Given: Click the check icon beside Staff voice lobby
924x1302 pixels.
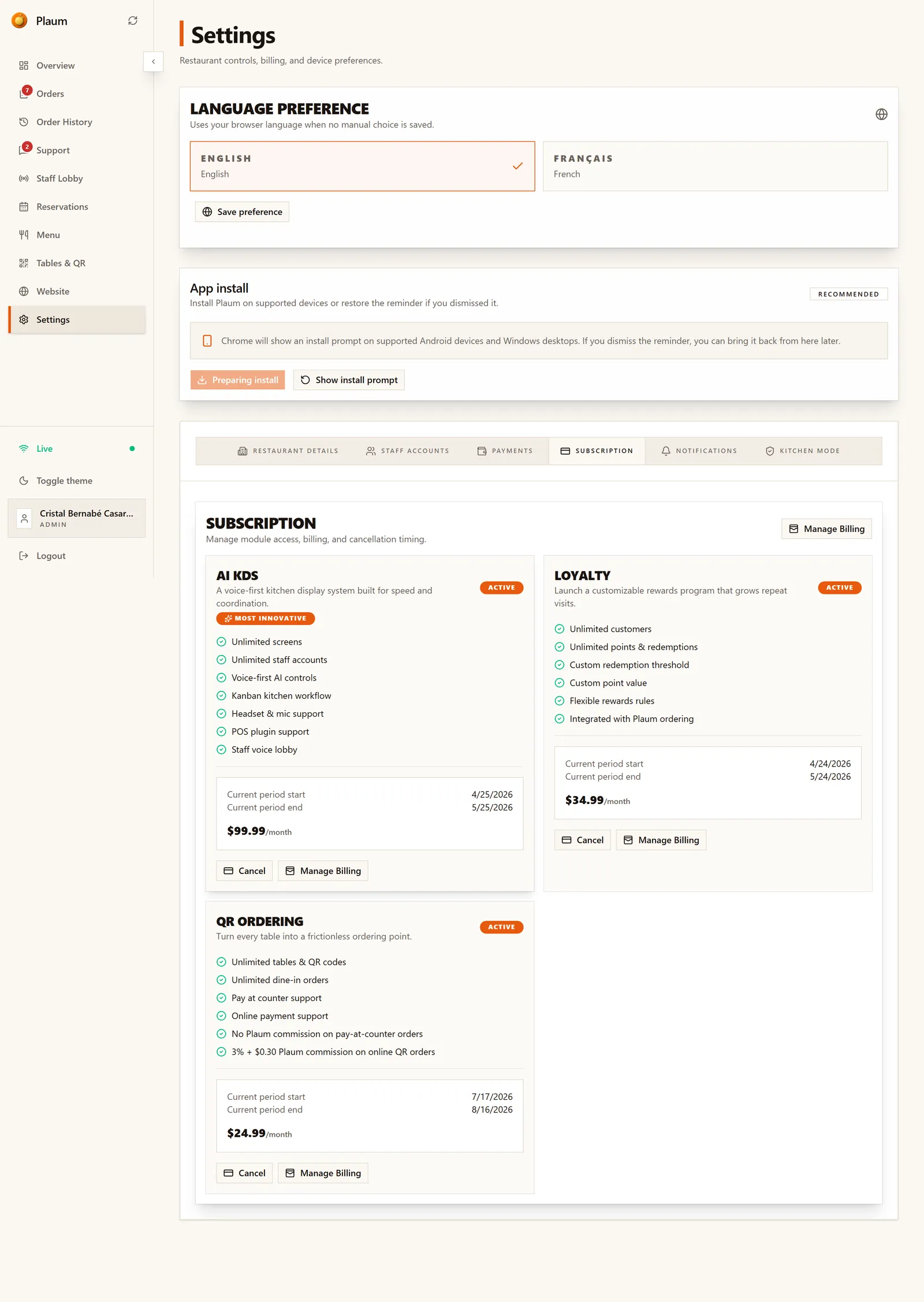Looking at the screenshot, I should 221,750.
